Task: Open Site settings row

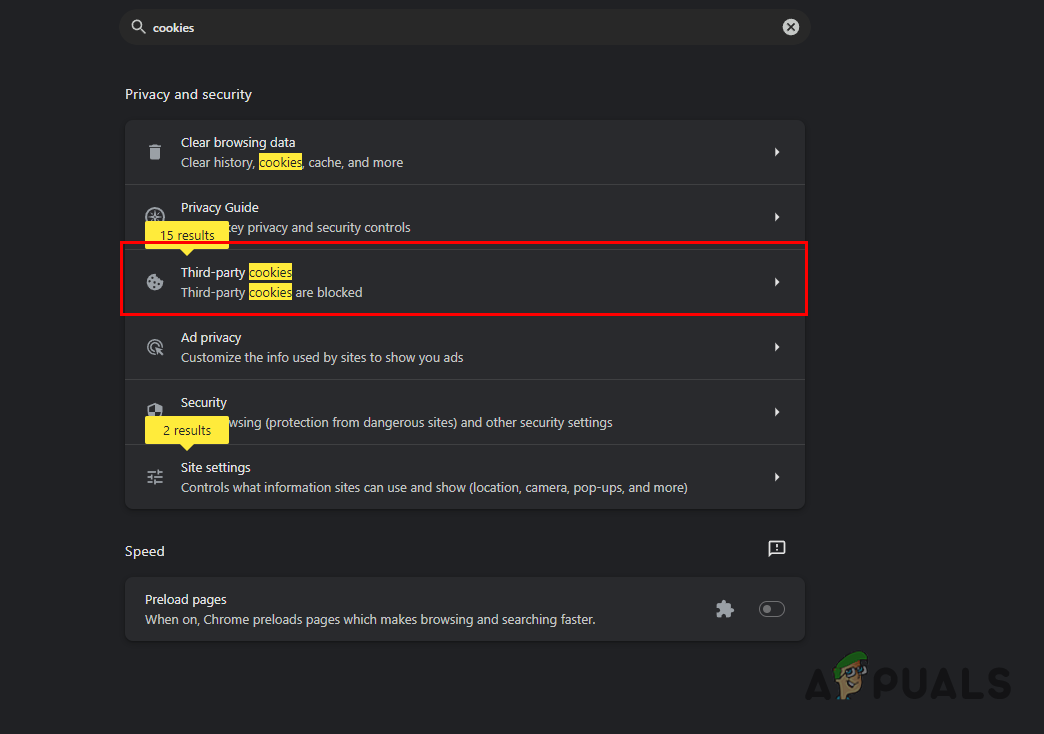Action: pos(465,477)
